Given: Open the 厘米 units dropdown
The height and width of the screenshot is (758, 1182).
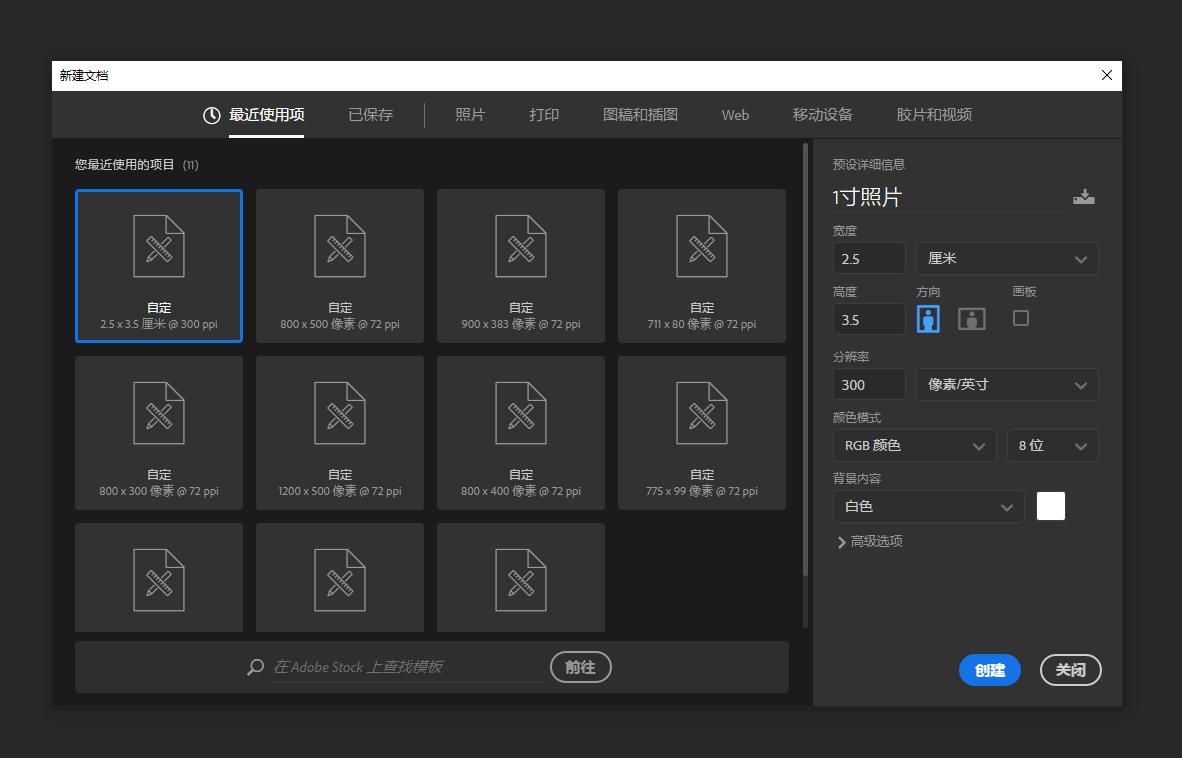Looking at the screenshot, I should tap(1006, 258).
